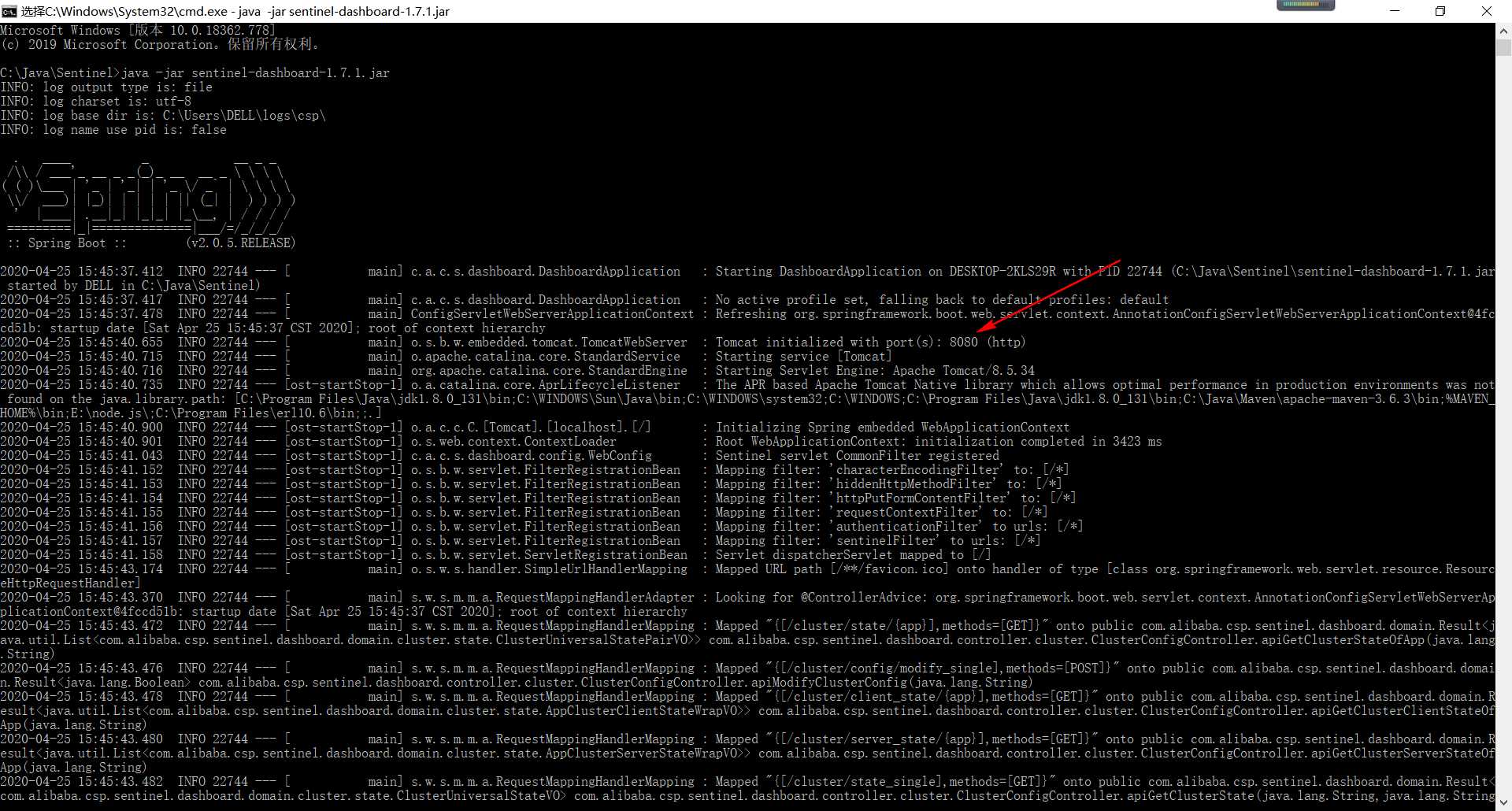Click 'Microsoft Windows [版本 10.0.18362.778]' line
This screenshot has width=1512, height=811.
pos(138,31)
